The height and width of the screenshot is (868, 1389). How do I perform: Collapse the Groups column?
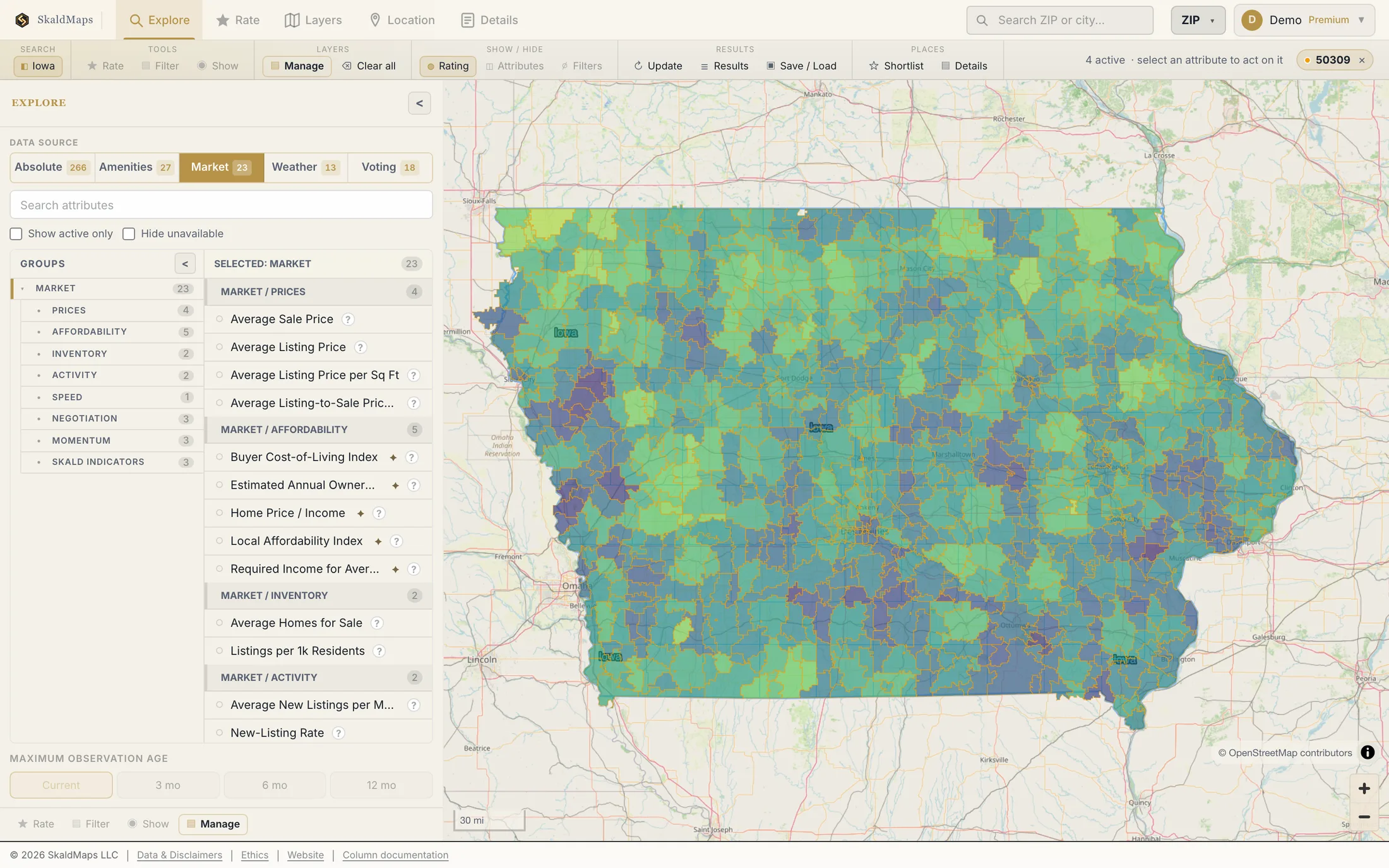pos(185,264)
